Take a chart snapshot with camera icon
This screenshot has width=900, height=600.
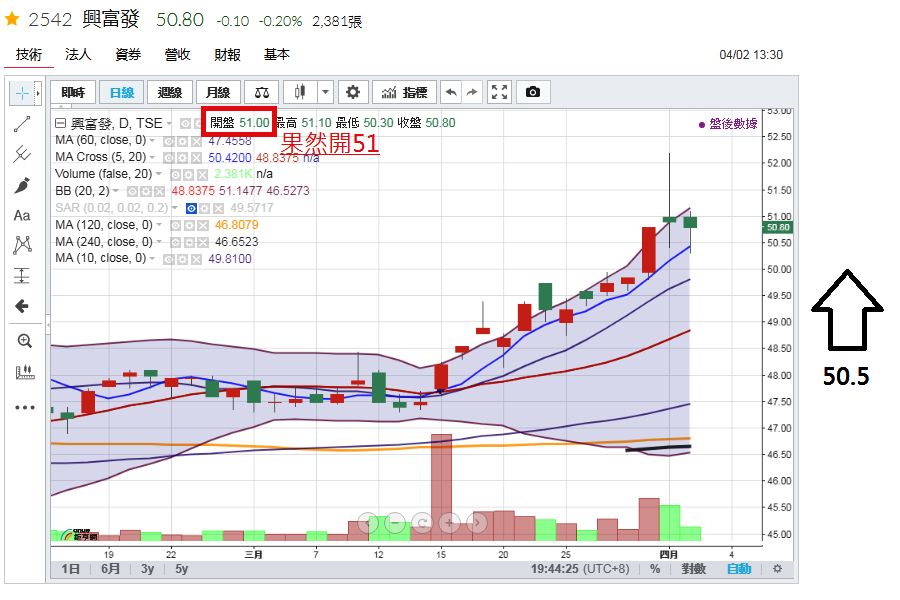(533, 92)
